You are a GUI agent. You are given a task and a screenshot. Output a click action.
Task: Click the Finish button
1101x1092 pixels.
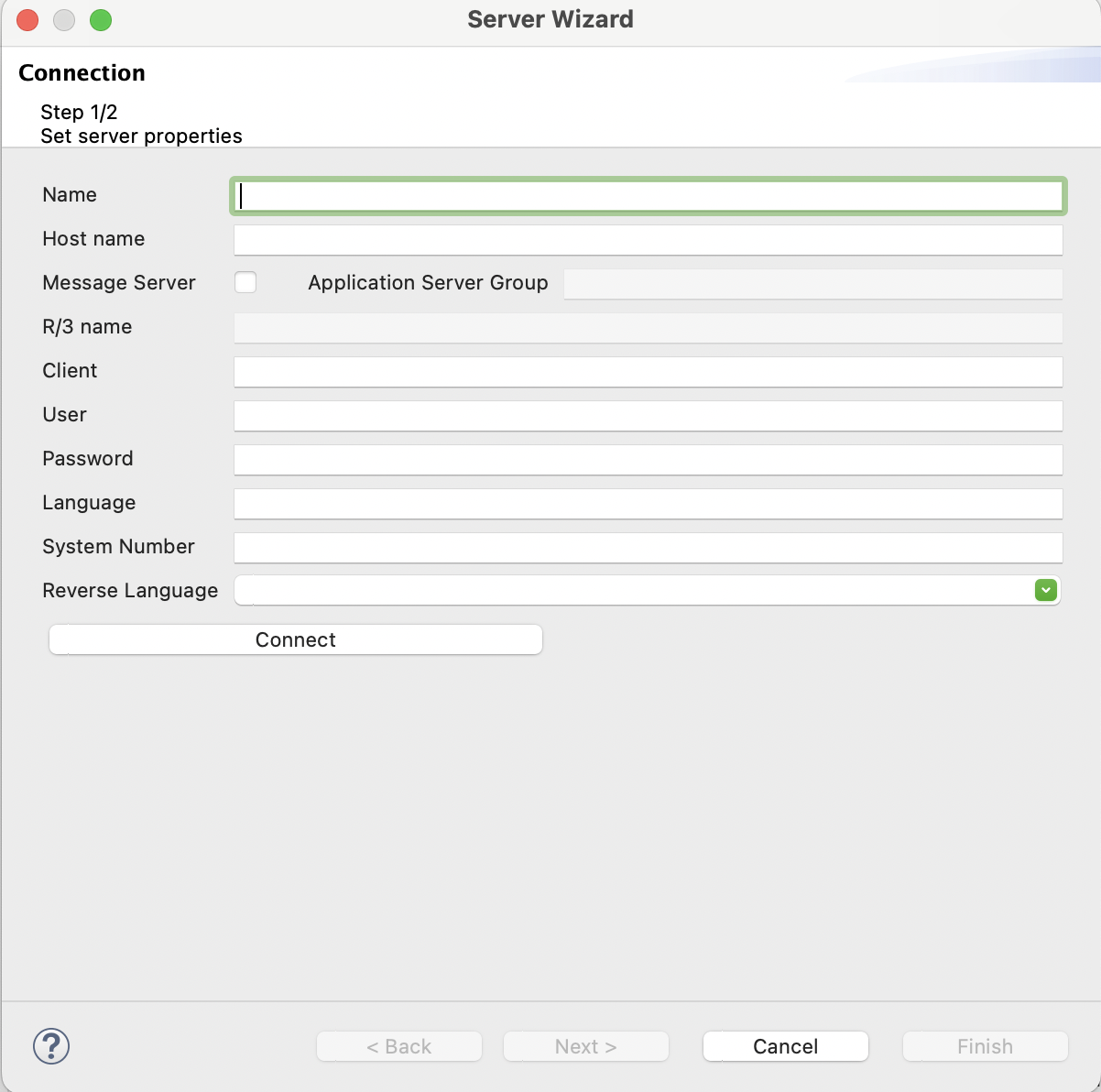[985, 1045]
